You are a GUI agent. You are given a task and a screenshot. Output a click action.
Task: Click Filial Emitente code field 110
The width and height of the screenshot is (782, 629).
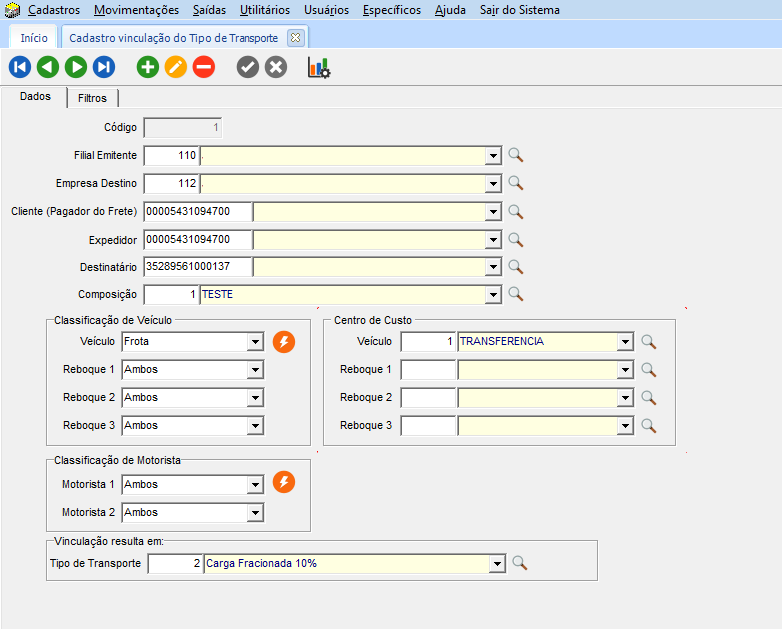171,156
